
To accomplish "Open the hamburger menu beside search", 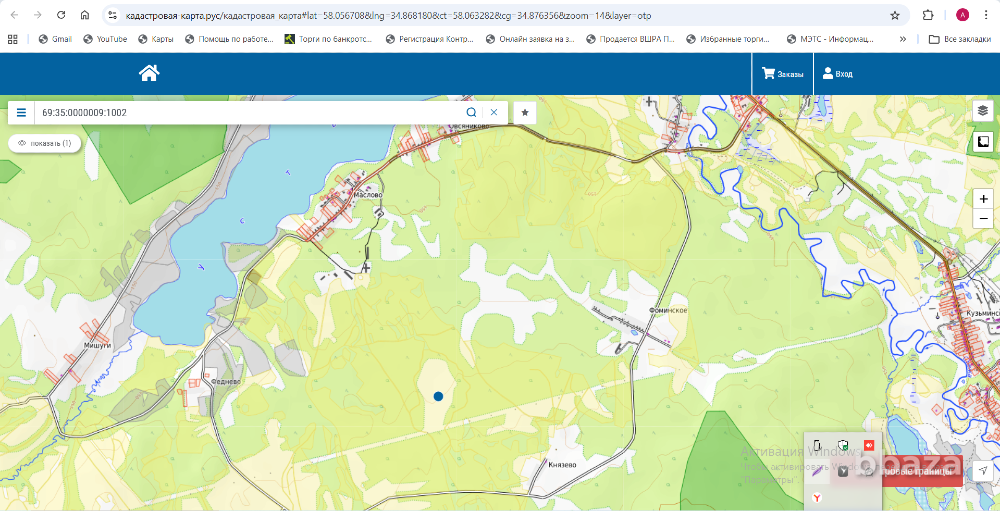I will 21,113.
